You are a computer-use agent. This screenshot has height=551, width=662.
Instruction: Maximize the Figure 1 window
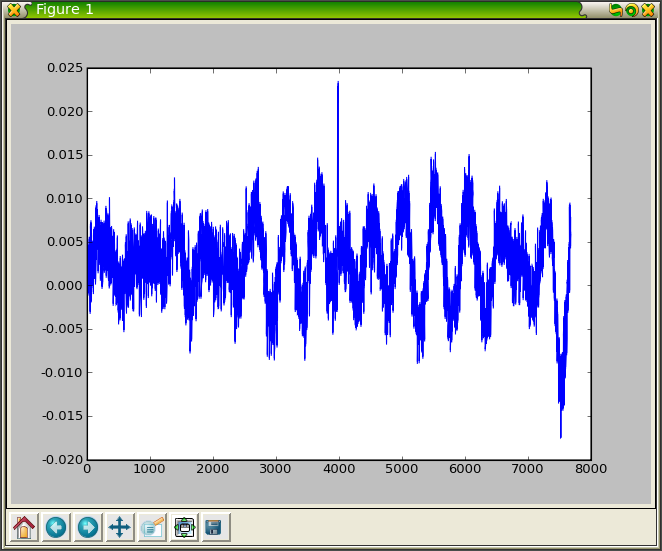point(632,10)
